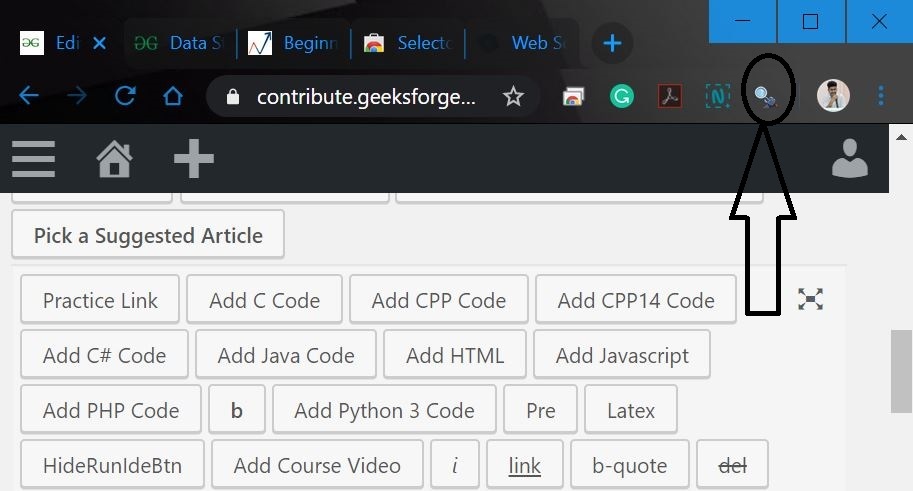Open the Grammarly extension icon
This screenshot has width=913, height=491.
622,97
